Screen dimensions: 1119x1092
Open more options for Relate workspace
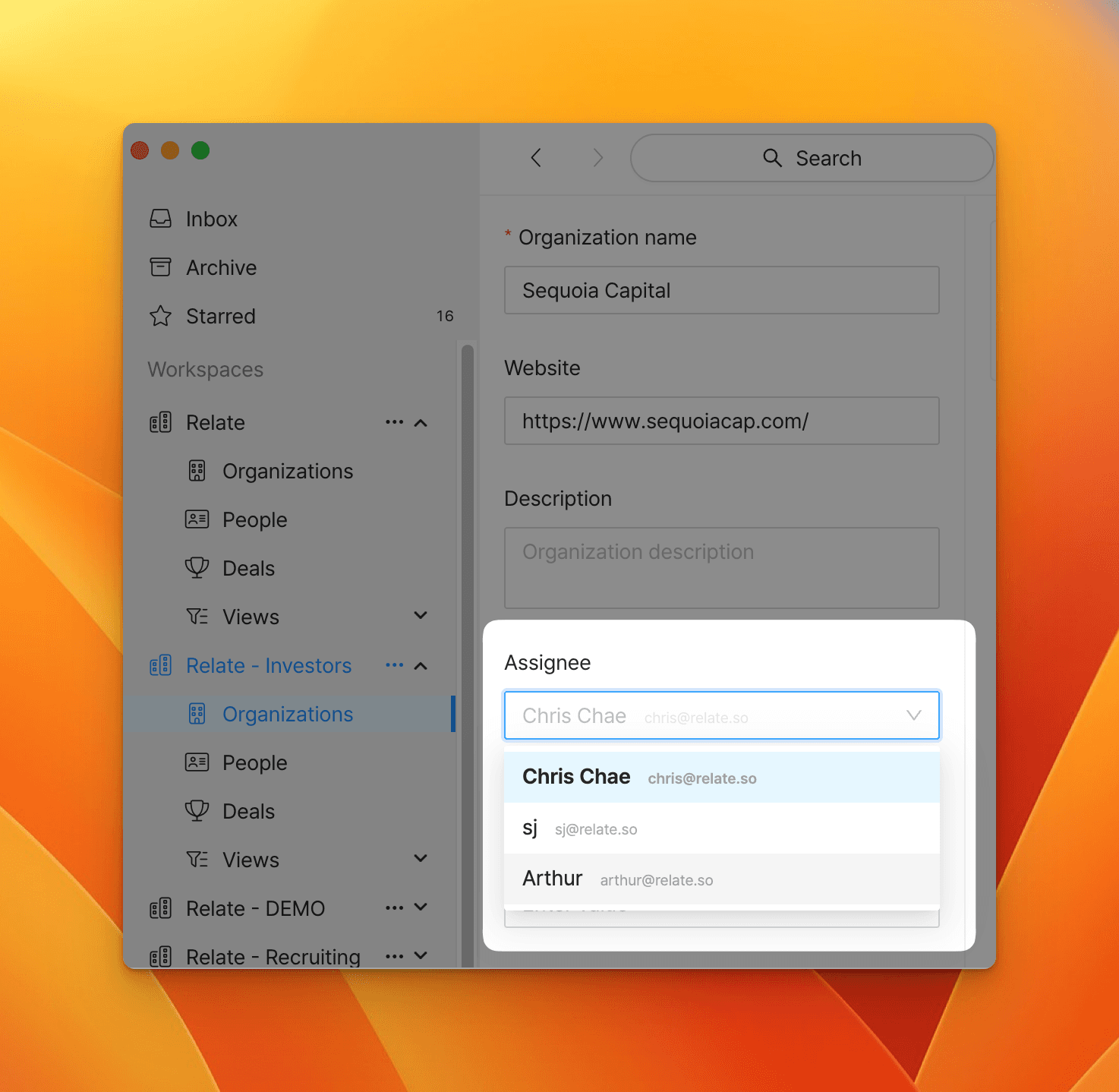(394, 422)
